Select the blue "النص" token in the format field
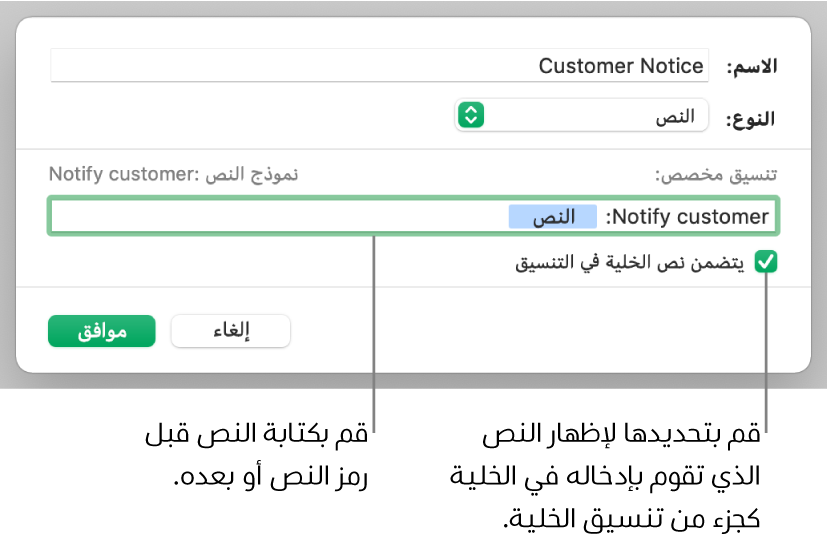 click(552, 216)
